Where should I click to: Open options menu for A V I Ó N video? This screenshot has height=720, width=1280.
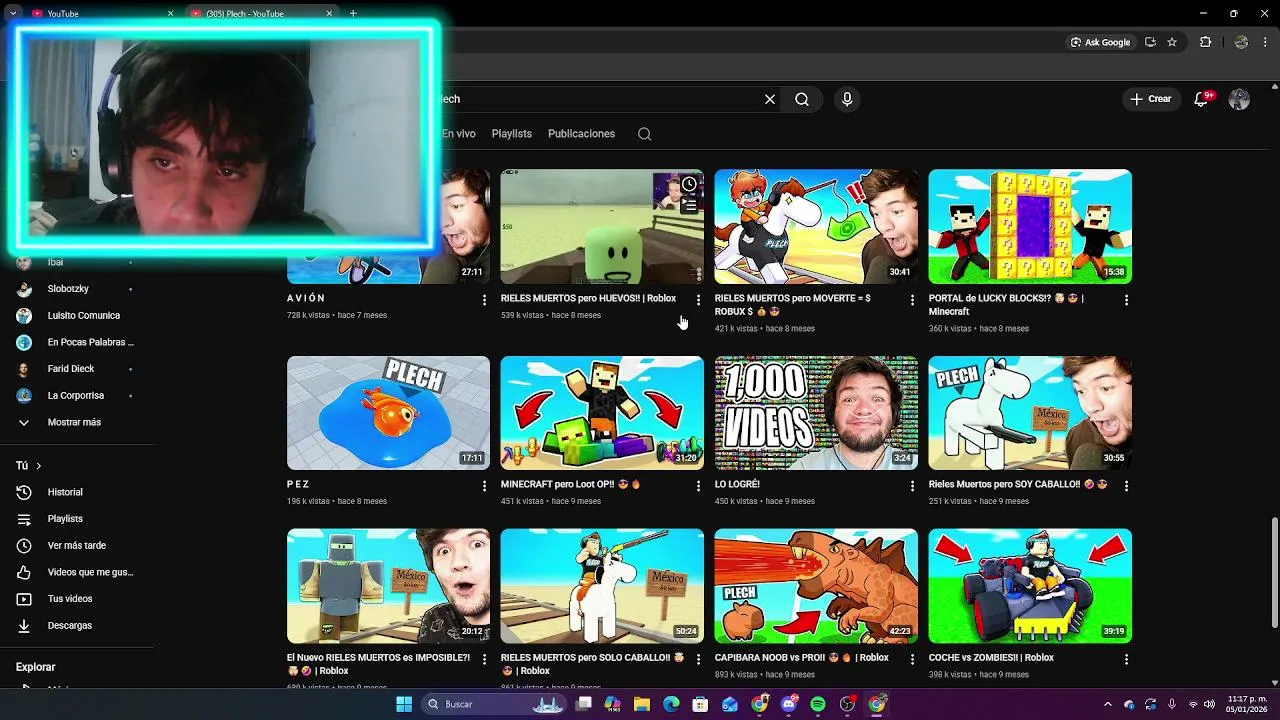tap(484, 300)
